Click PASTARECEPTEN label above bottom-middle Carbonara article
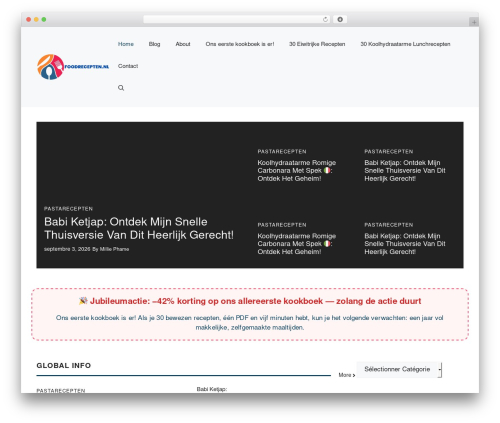This screenshot has width=500, height=423. point(282,225)
